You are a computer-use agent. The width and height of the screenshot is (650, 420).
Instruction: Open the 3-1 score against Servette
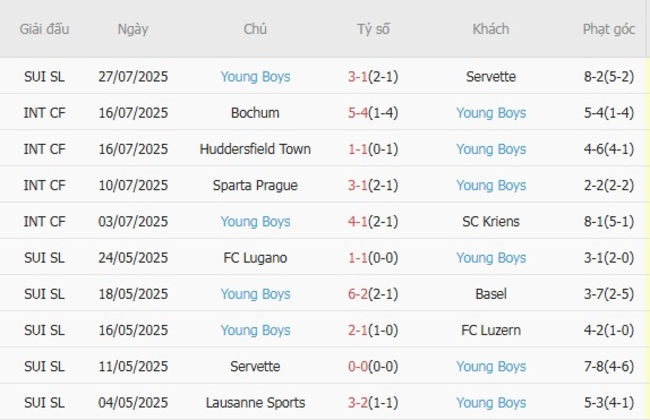[x=358, y=76]
